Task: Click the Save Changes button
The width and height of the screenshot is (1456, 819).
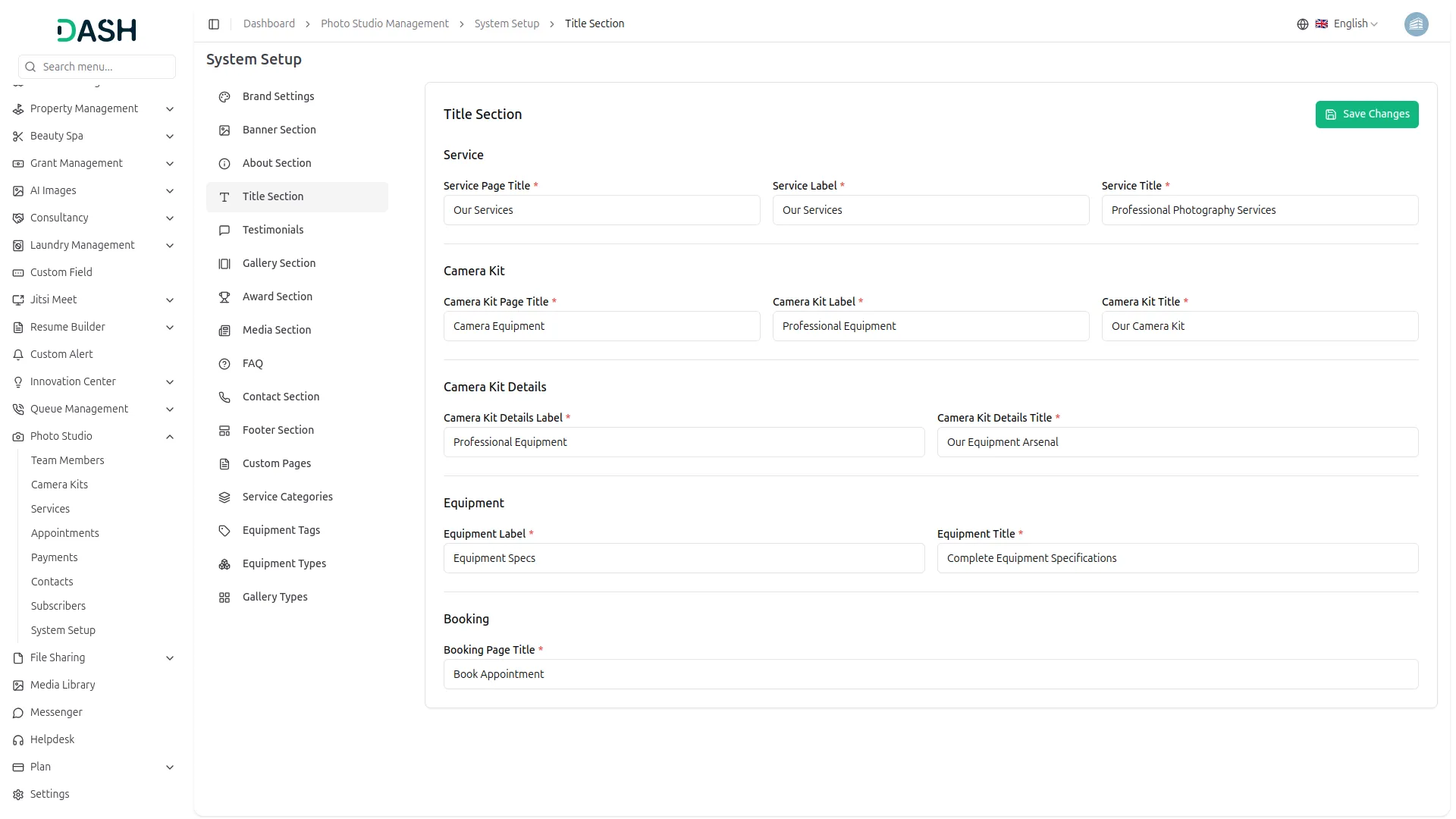Action: (x=1367, y=114)
